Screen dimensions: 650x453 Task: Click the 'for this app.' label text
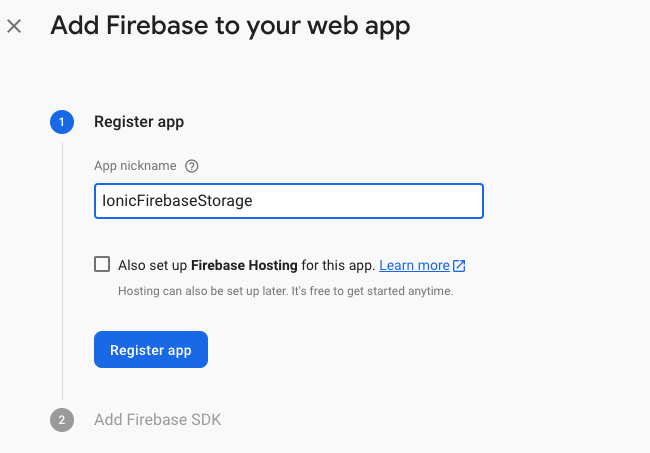coord(339,266)
